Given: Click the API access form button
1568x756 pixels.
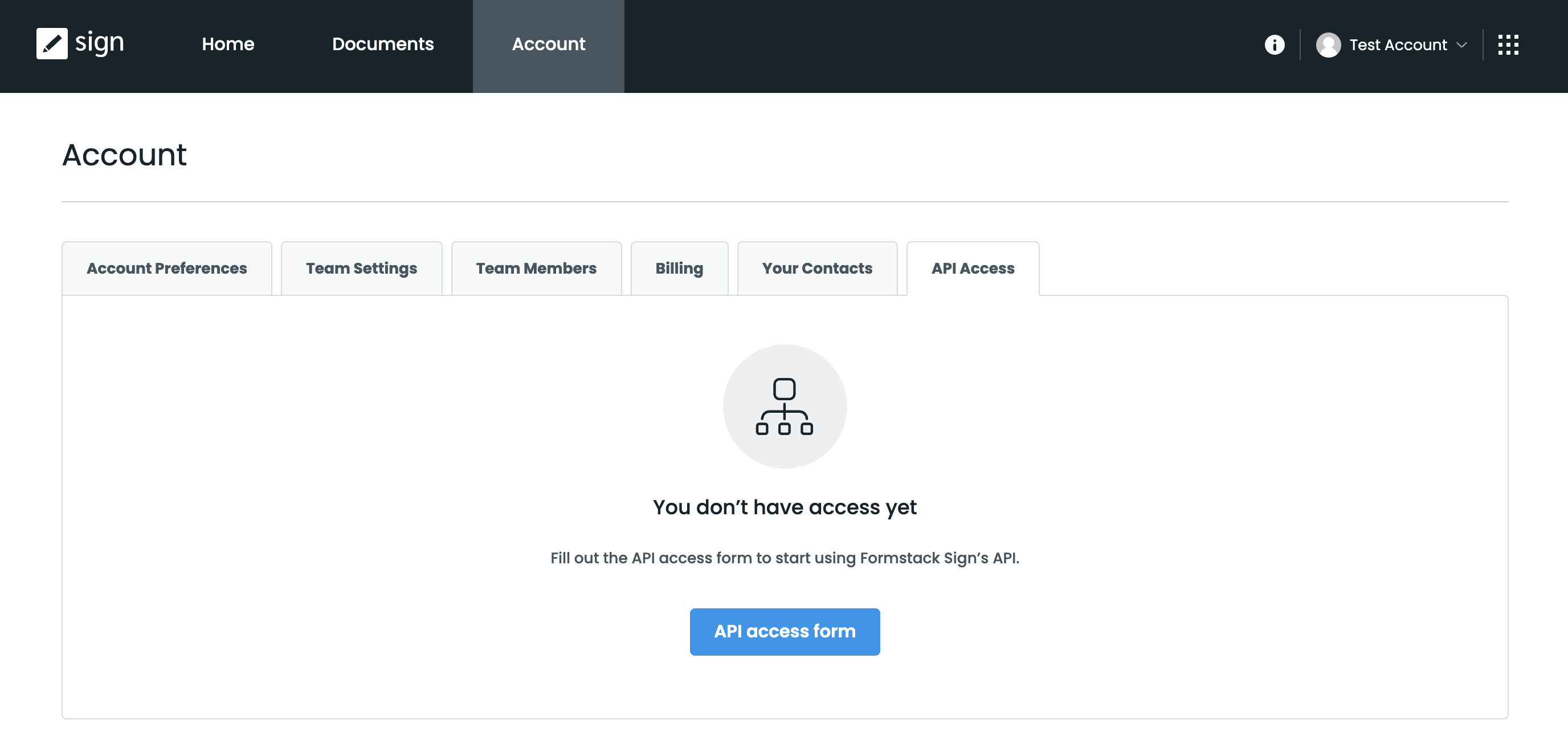Looking at the screenshot, I should (x=784, y=631).
